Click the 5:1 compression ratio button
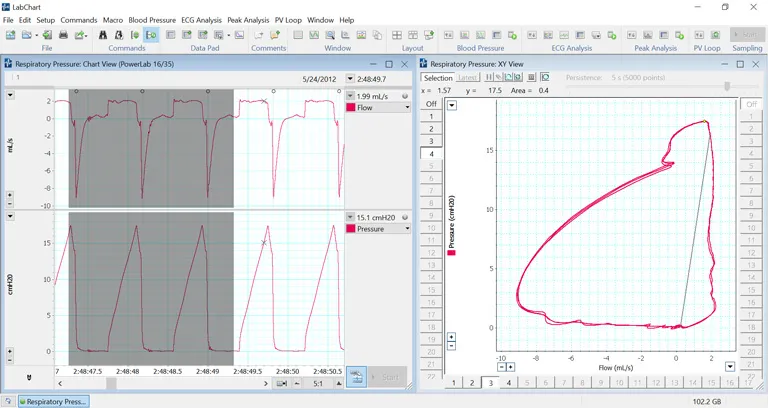This screenshot has width=768, height=408. tap(318, 384)
